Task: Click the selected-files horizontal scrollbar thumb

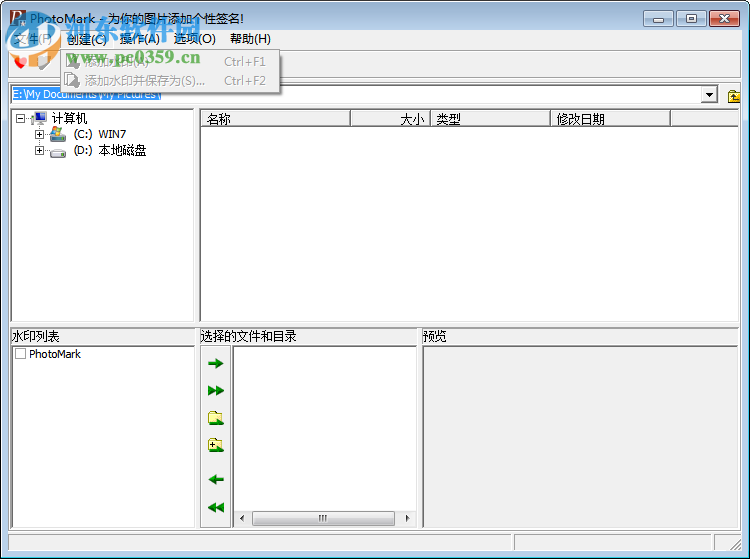Action: pos(323,518)
